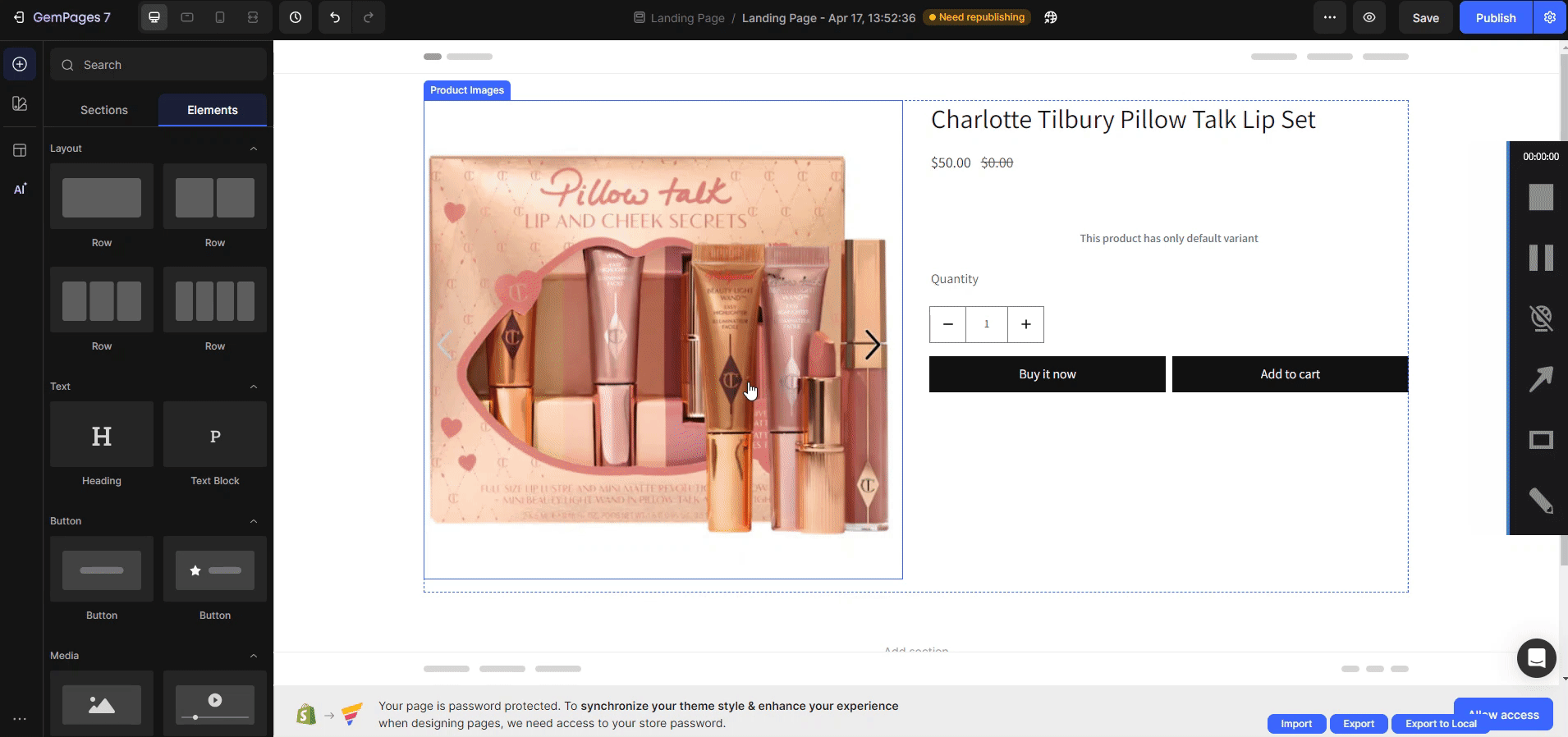Select the rectangle annotation tool
The height and width of the screenshot is (737, 1568).
[x=1541, y=441]
